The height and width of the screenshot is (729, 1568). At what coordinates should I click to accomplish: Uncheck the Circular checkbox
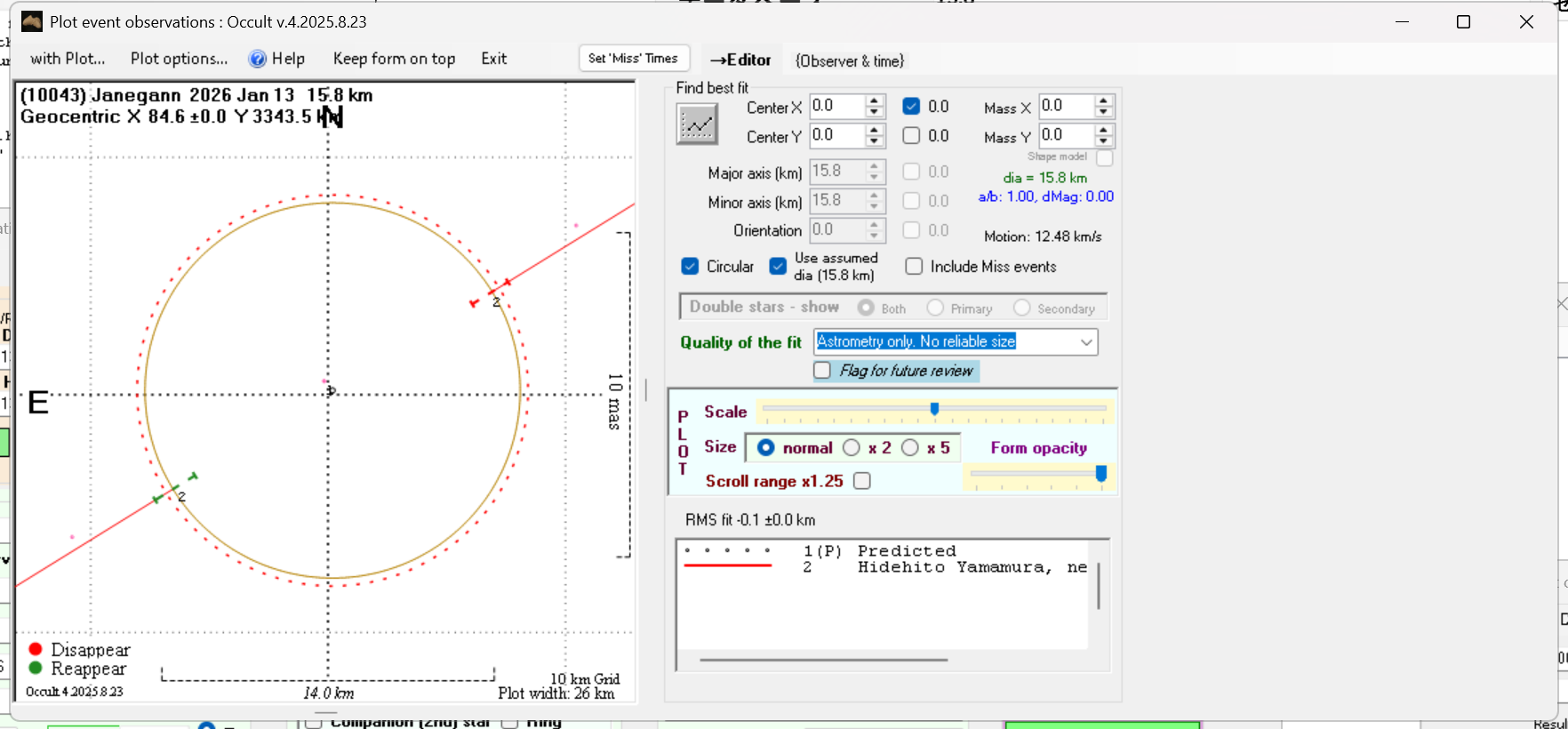(690, 267)
